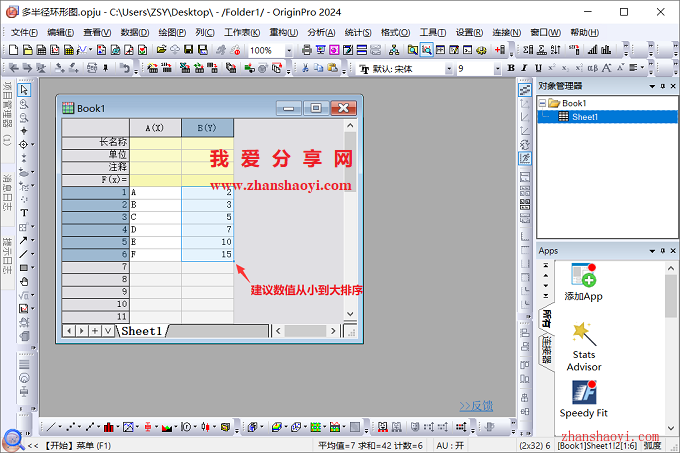This screenshot has width=680, height=453.
Task: Select the Pointer tool in Tools toolbar
Action: 24,90
